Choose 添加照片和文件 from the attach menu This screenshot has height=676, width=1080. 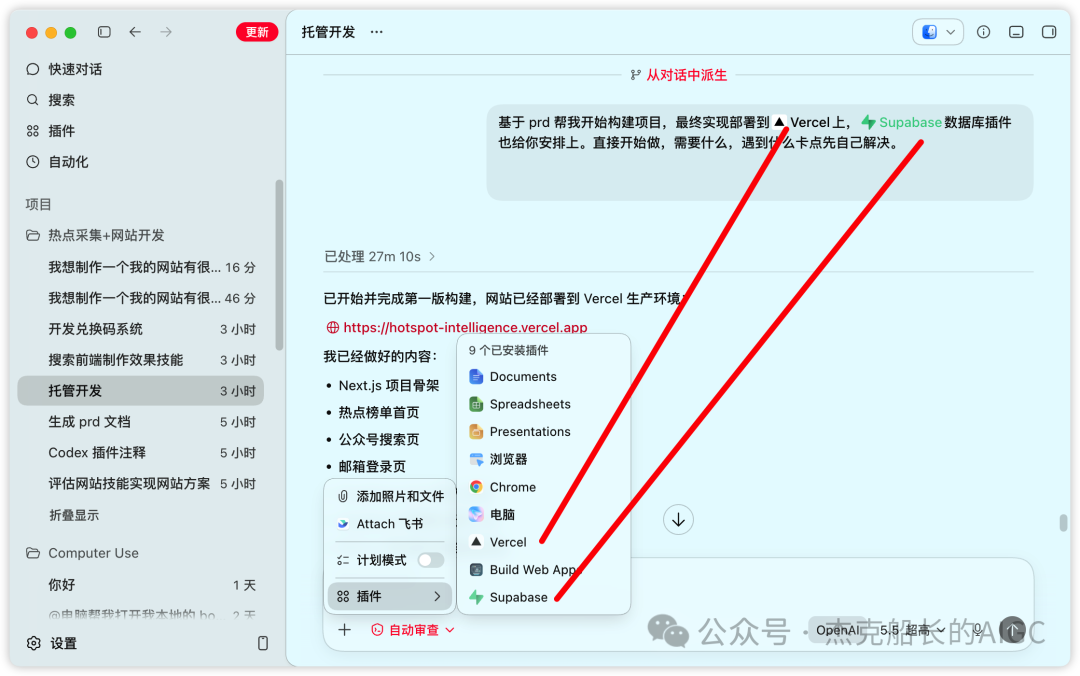pyautogui.click(x=390, y=496)
